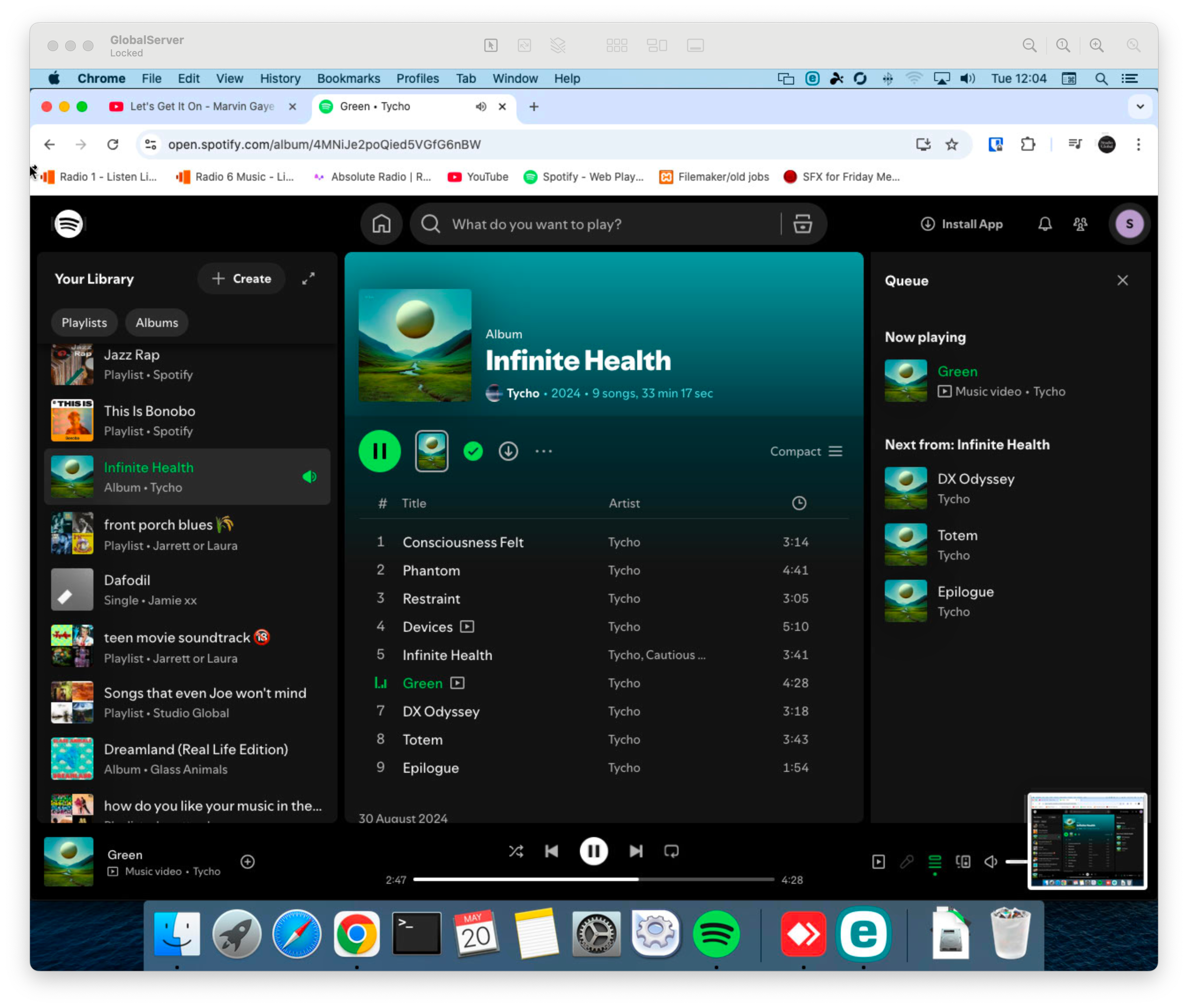Open the Browse icon in the search bar
The width and height of the screenshot is (1188, 1008).
click(802, 224)
